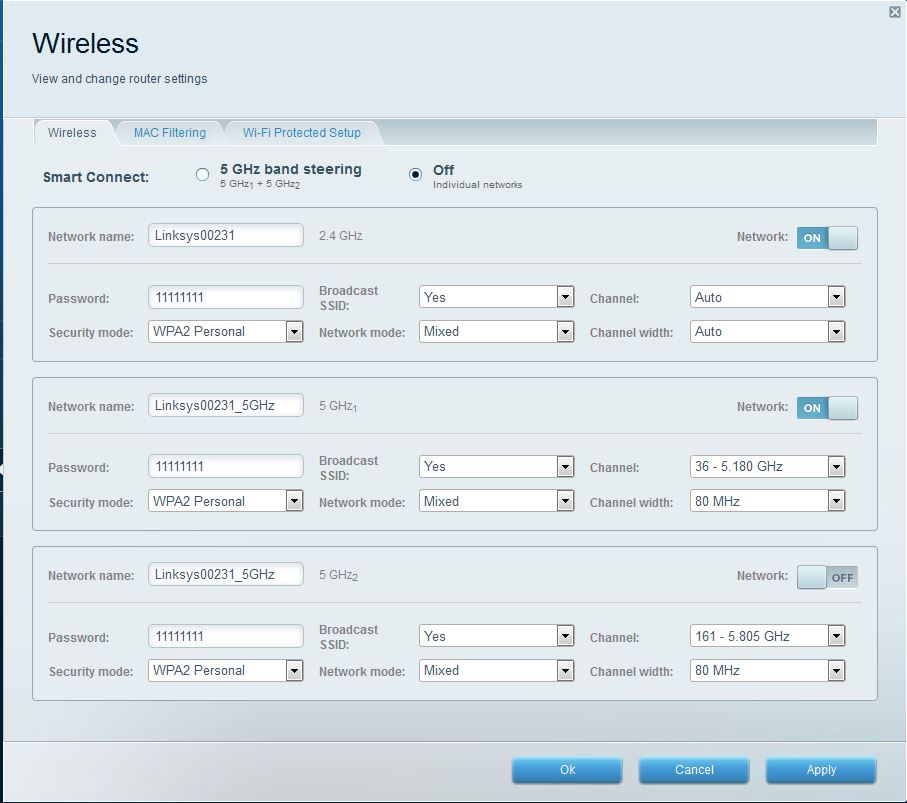Click the Apply button

pos(821,770)
